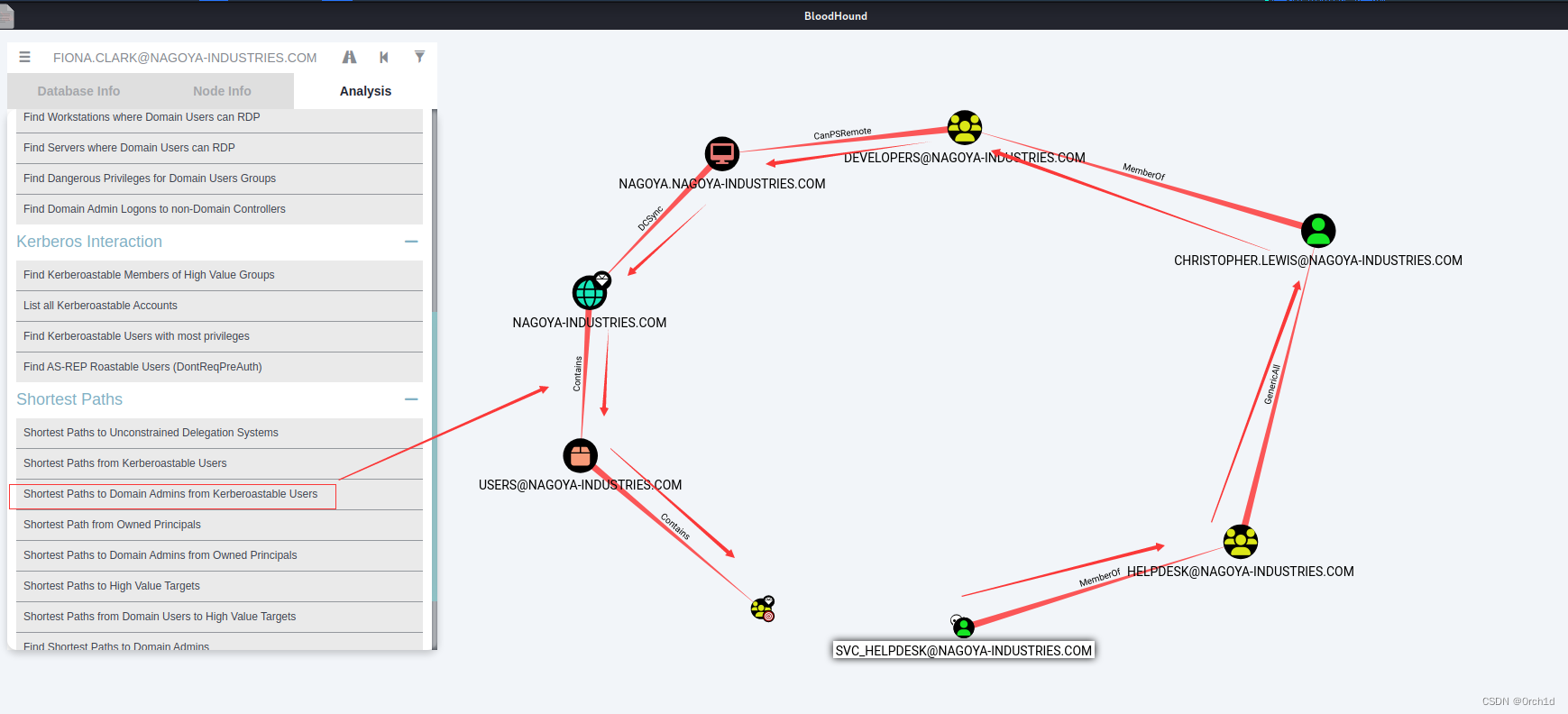Image resolution: width=1568 pixels, height=714 pixels.
Task: Click the CanPSRemote edge label
Action: pos(842,133)
